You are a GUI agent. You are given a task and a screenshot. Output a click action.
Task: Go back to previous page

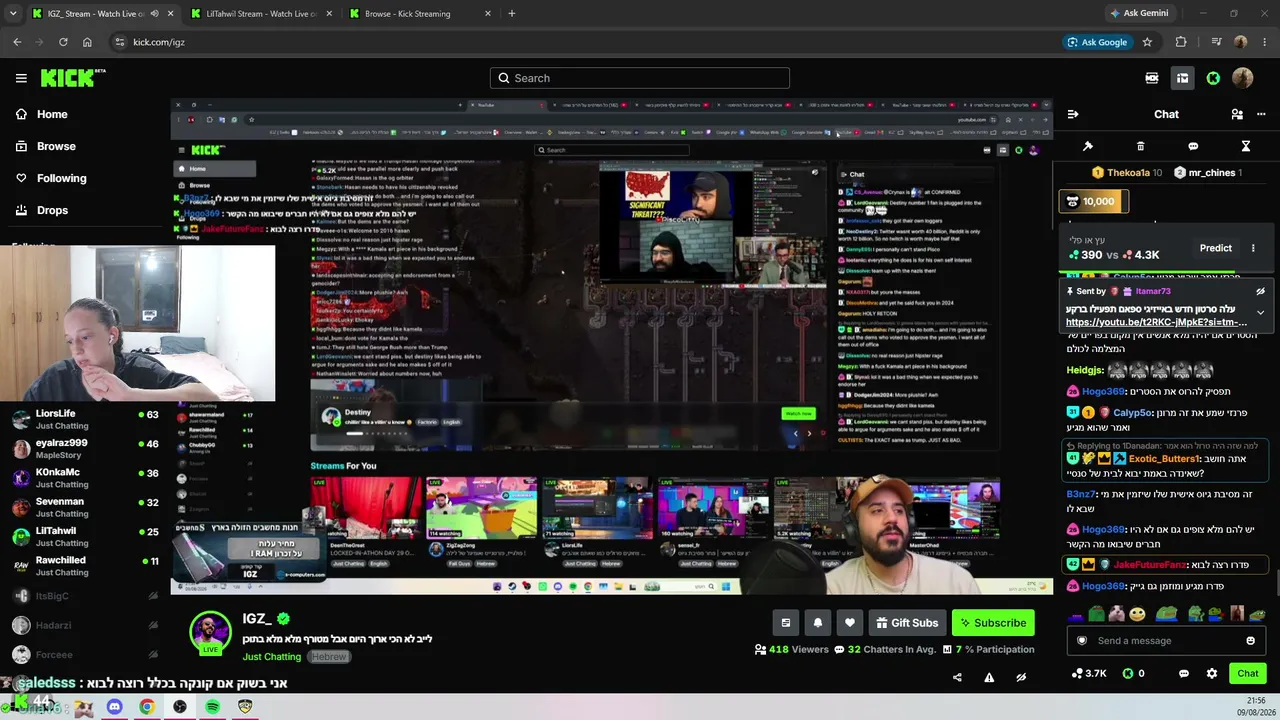tap(17, 42)
